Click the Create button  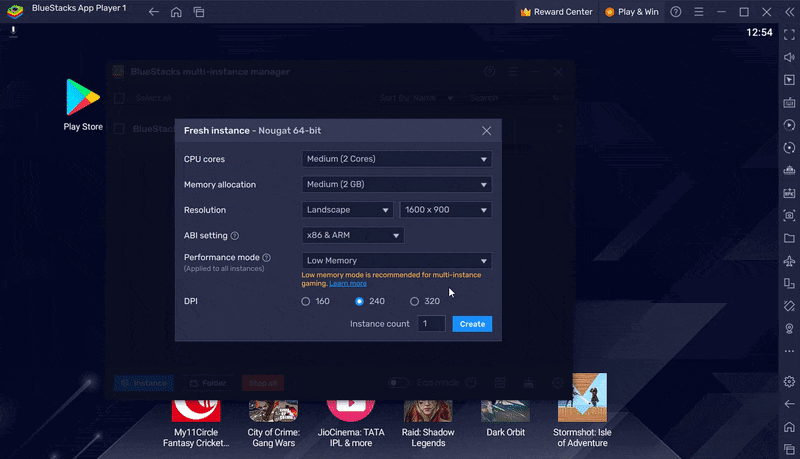click(472, 324)
